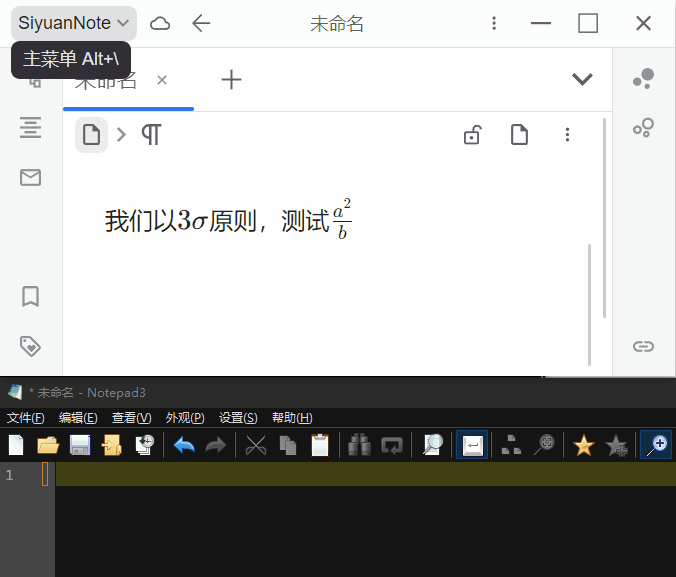Open the SiyuanNote main menu dropdown
Image resolution: width=676 pixels, height=577 pixels.
pos(74,23)
